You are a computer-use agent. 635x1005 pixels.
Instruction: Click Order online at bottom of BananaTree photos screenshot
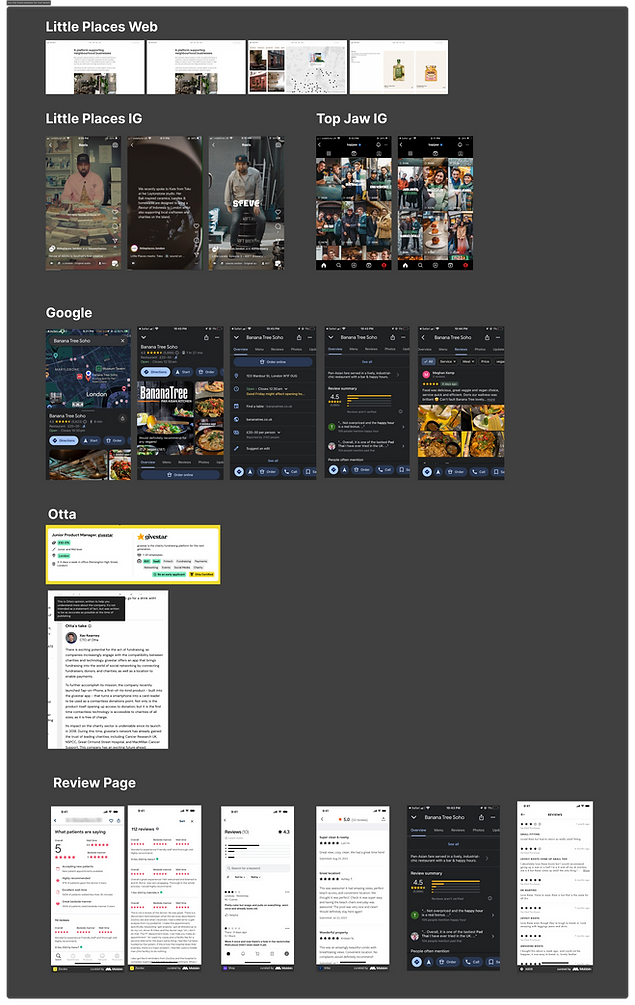point(180,474)
